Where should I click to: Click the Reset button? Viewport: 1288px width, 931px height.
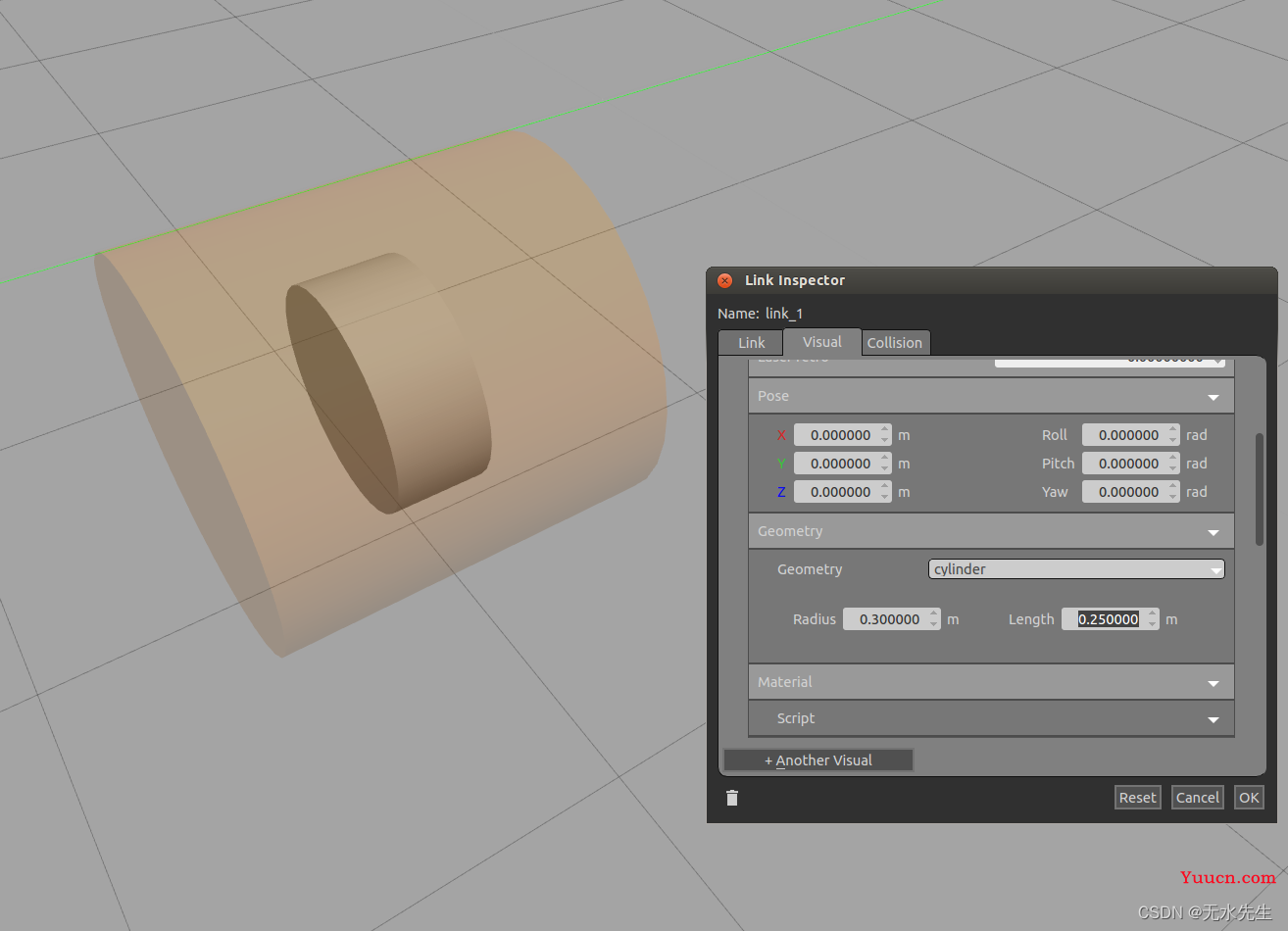[1138, 798]
